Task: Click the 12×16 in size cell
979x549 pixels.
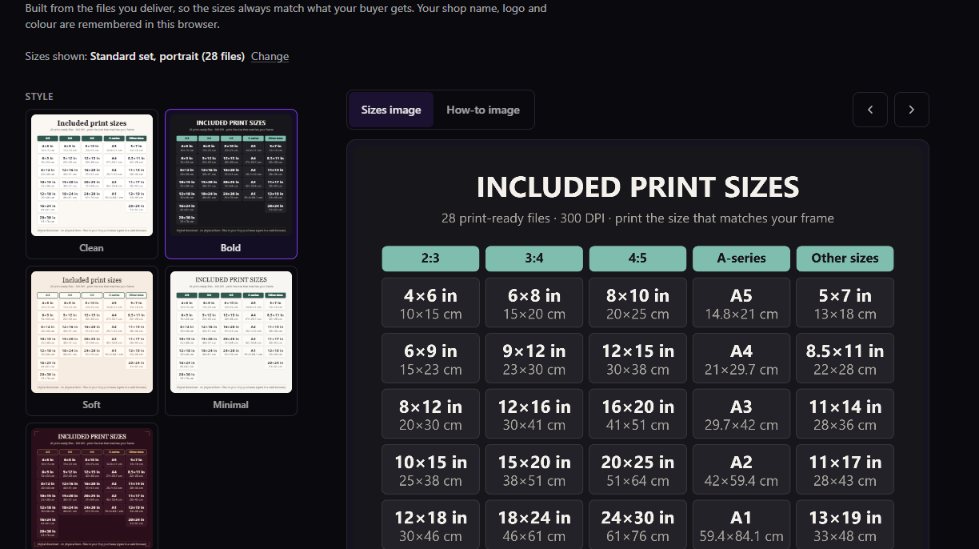Action: coord(534,414)
